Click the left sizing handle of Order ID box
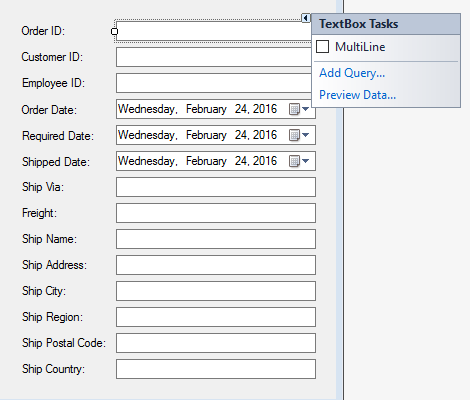 [114, 31]
